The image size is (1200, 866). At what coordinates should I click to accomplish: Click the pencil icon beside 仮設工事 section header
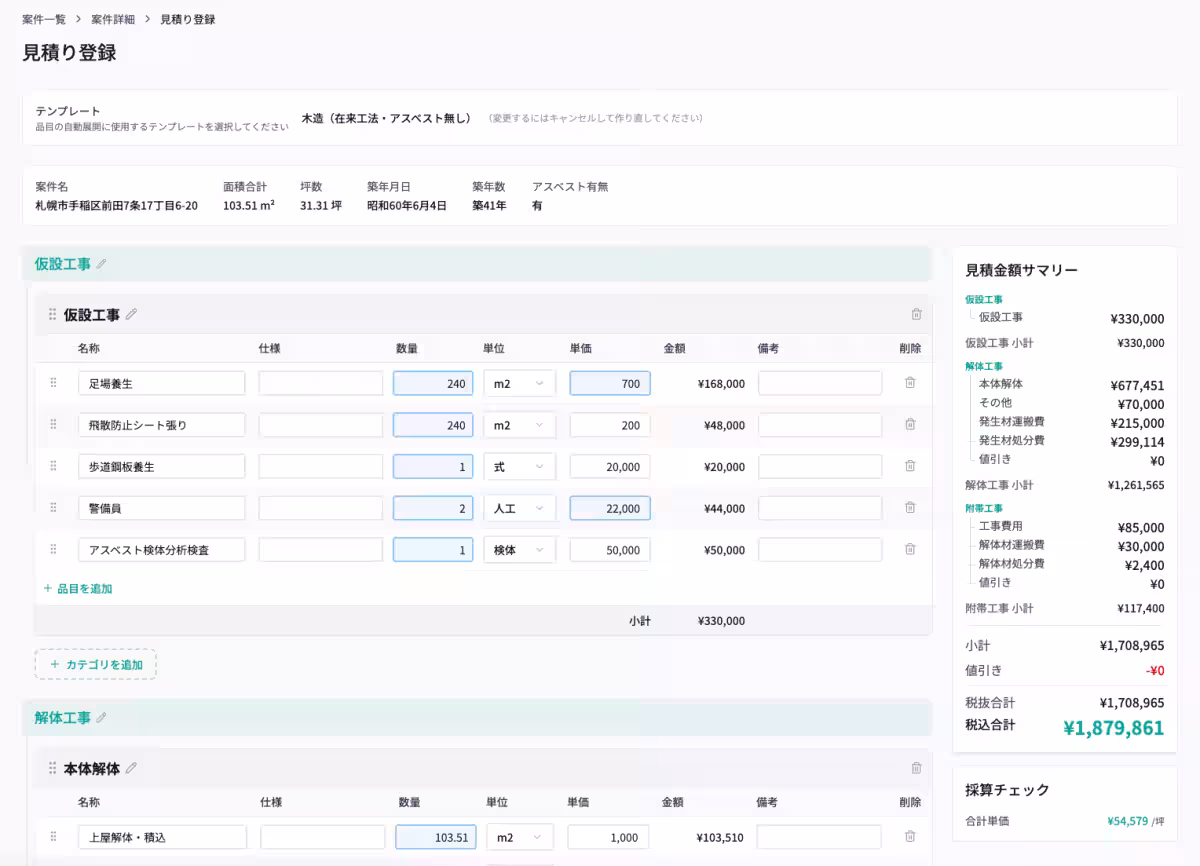click(x=101, y=264)
